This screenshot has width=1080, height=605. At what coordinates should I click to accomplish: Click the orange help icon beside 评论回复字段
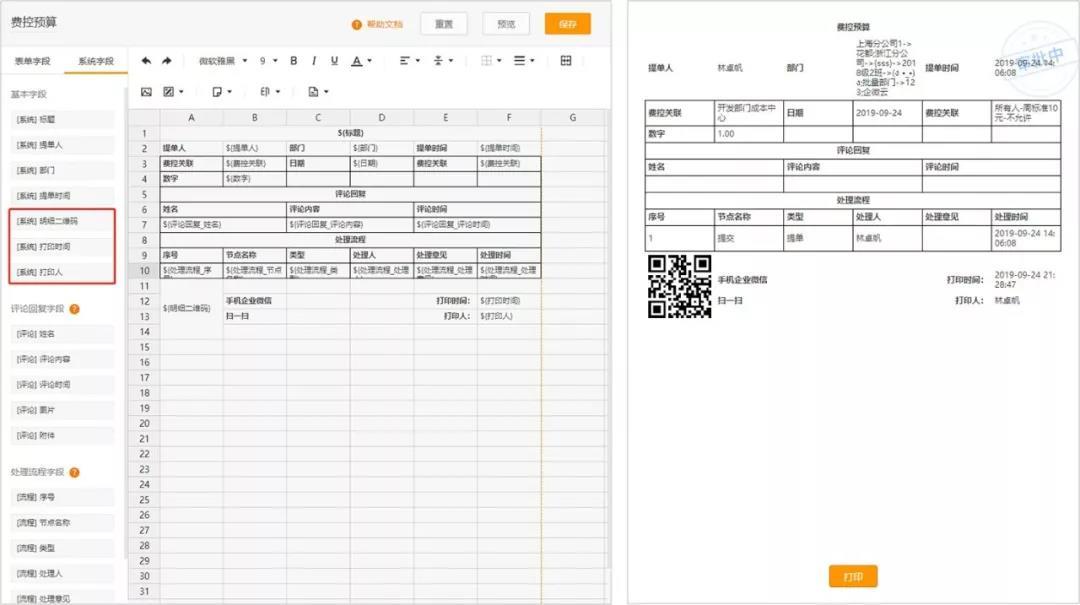[x=75, y=309]
